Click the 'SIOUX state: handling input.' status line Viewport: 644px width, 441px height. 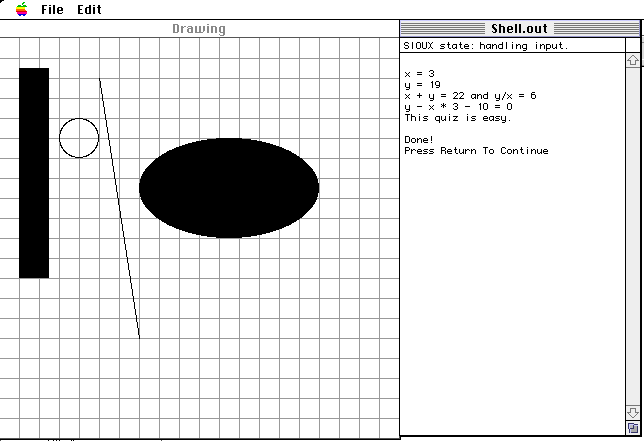(x=485, y=45)
